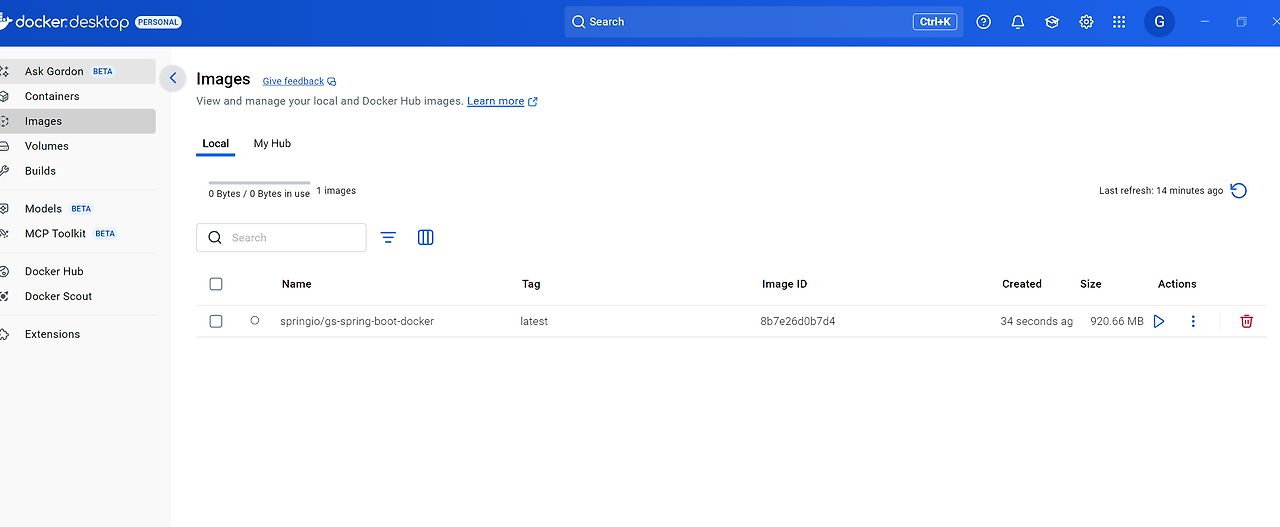Switch to the Local tab
The image size is (1280, 527).
215,144
